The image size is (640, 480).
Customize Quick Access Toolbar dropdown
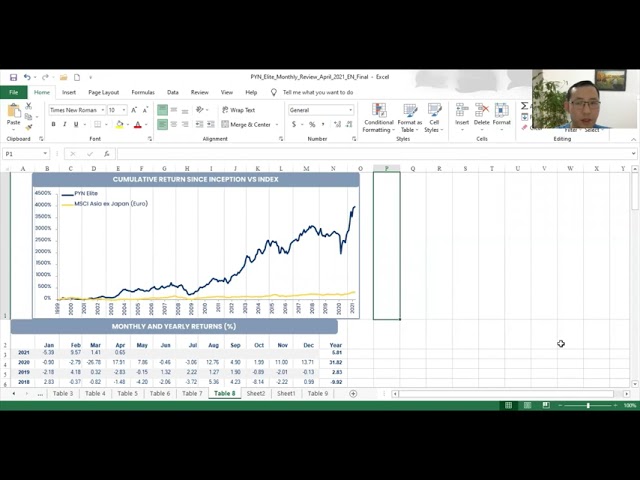91,77
